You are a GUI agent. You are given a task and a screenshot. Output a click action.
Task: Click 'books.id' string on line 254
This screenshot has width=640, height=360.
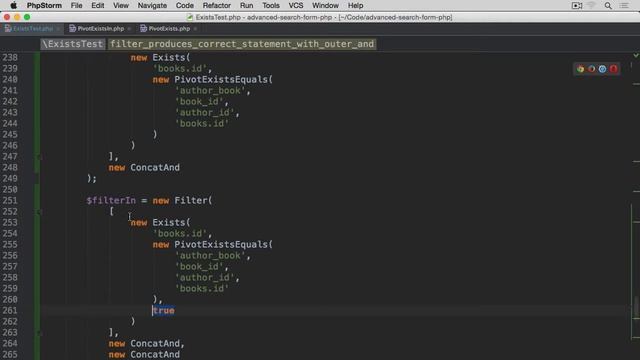(180, 233)
